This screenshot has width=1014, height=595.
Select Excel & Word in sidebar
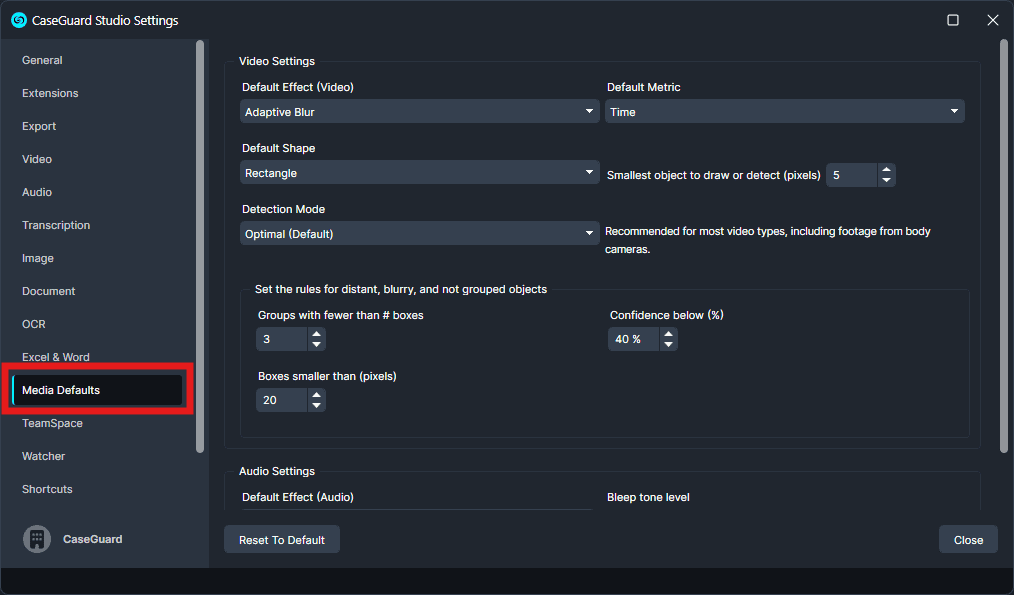[56, 357]
